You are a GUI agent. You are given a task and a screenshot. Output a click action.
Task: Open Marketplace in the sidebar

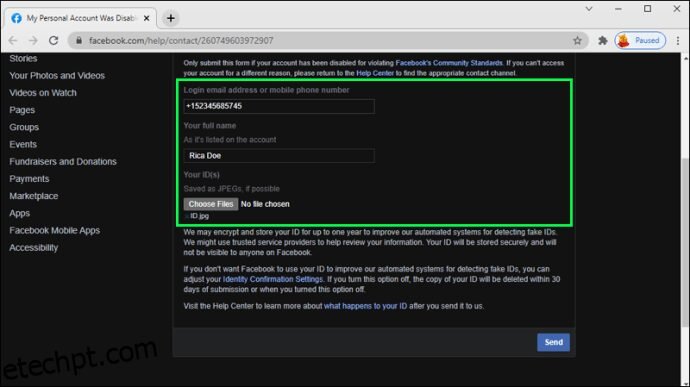tap(34, 196)
